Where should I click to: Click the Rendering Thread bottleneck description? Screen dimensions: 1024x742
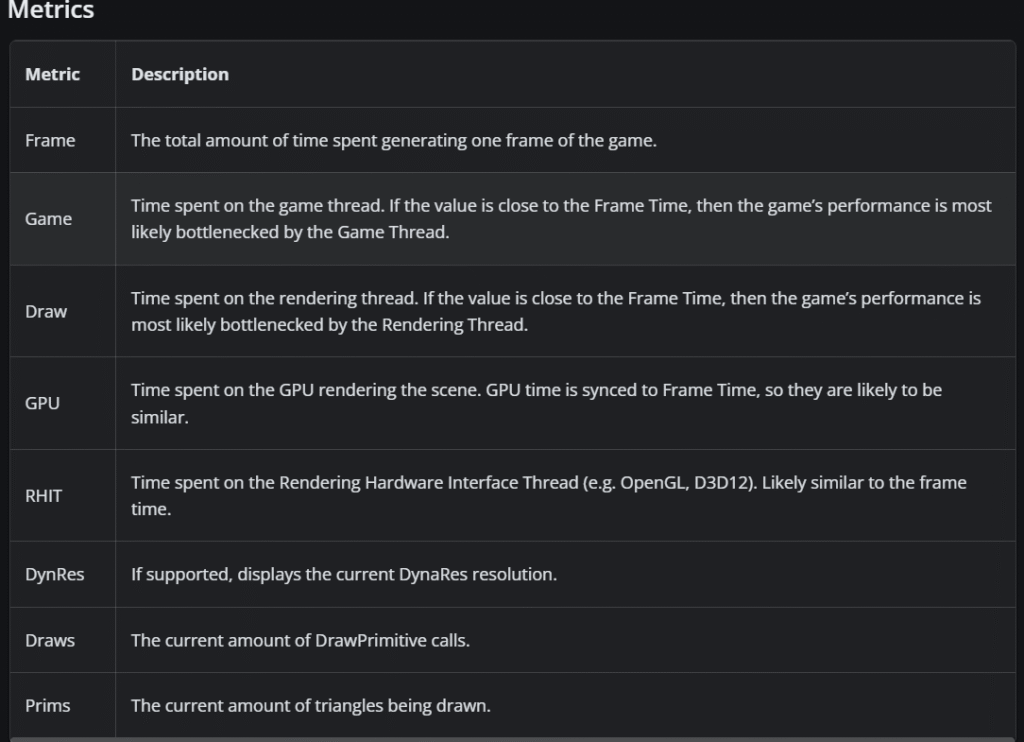click(x=555, y=311)
